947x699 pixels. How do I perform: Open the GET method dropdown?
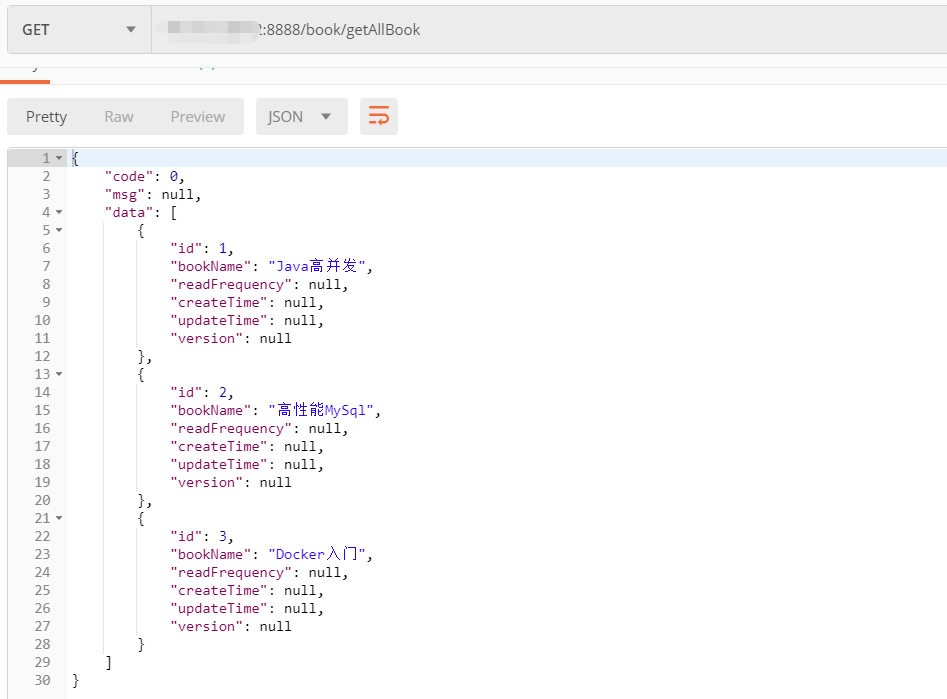[79, 30]
